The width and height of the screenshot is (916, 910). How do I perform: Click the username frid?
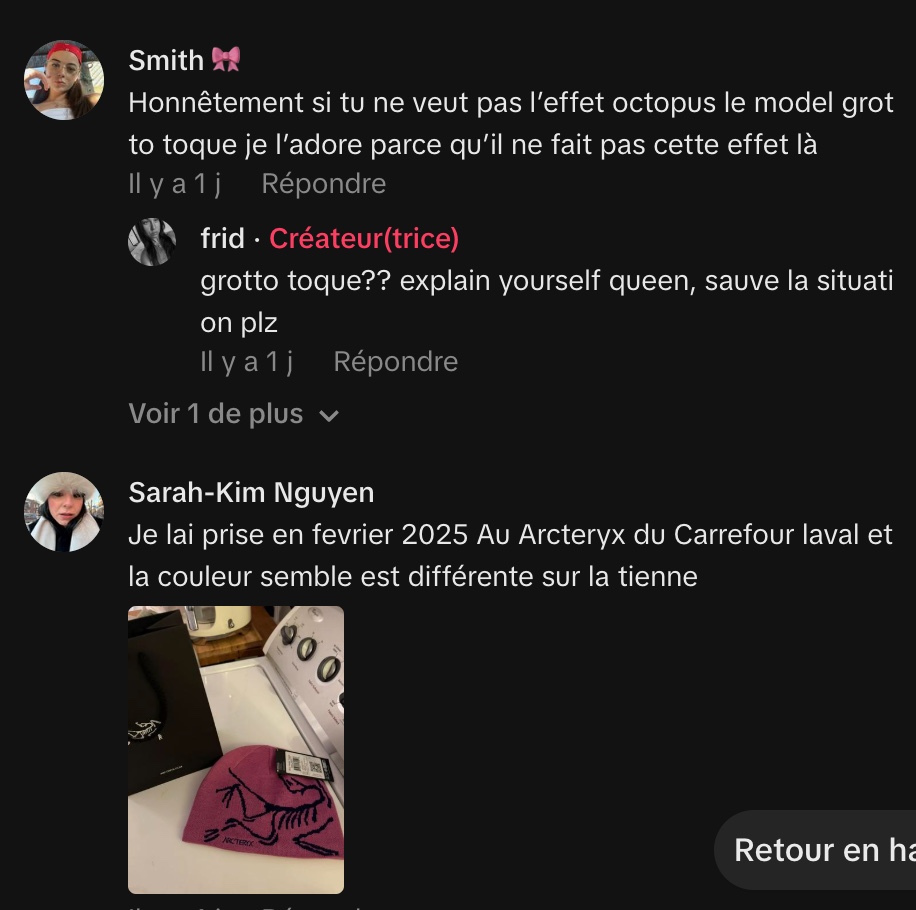click(x=222, y=238)
